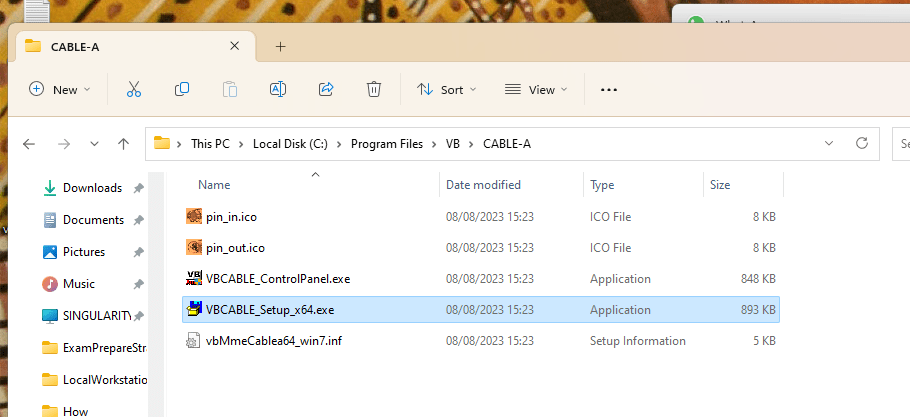Click the Setup Information type cell
This screenshot has width=910, height=417.
[x=638, y=340]
